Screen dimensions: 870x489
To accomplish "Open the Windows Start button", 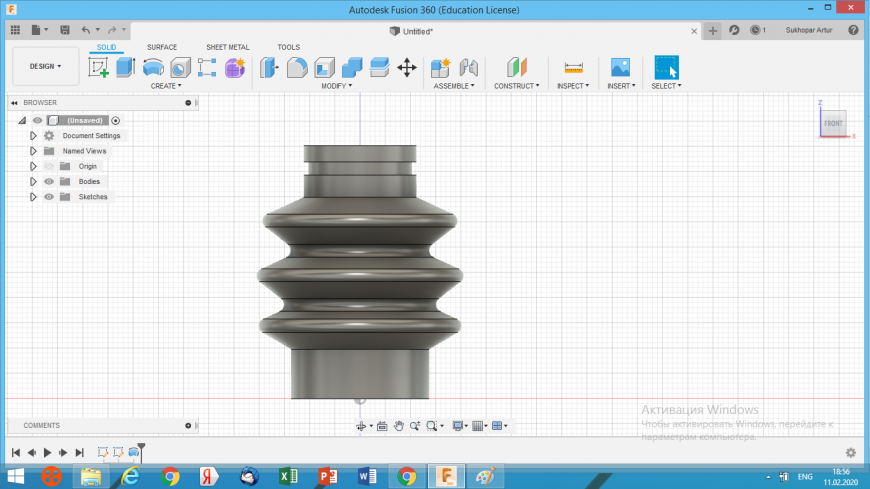I will [x=16, y=476].
